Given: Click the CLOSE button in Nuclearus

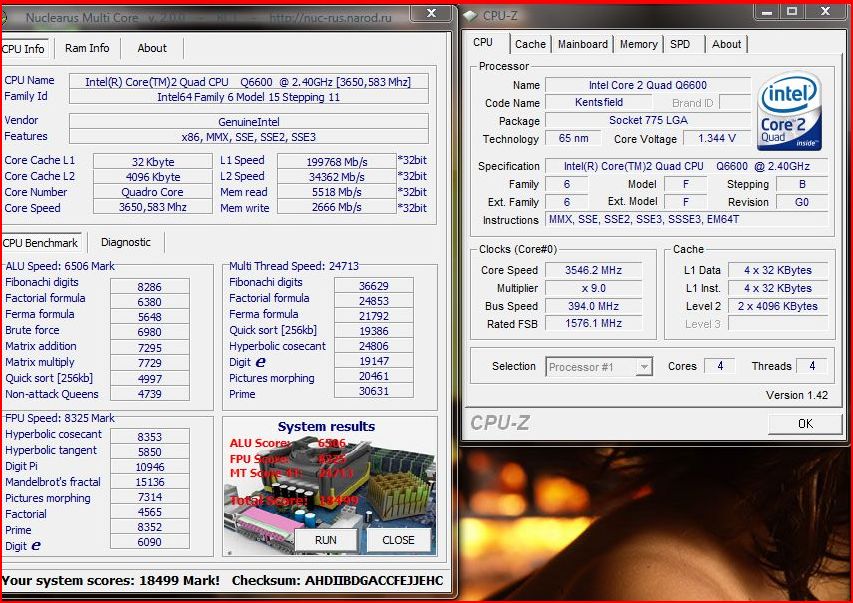Looking at the screenshot, I should click(x=398, y=540).
